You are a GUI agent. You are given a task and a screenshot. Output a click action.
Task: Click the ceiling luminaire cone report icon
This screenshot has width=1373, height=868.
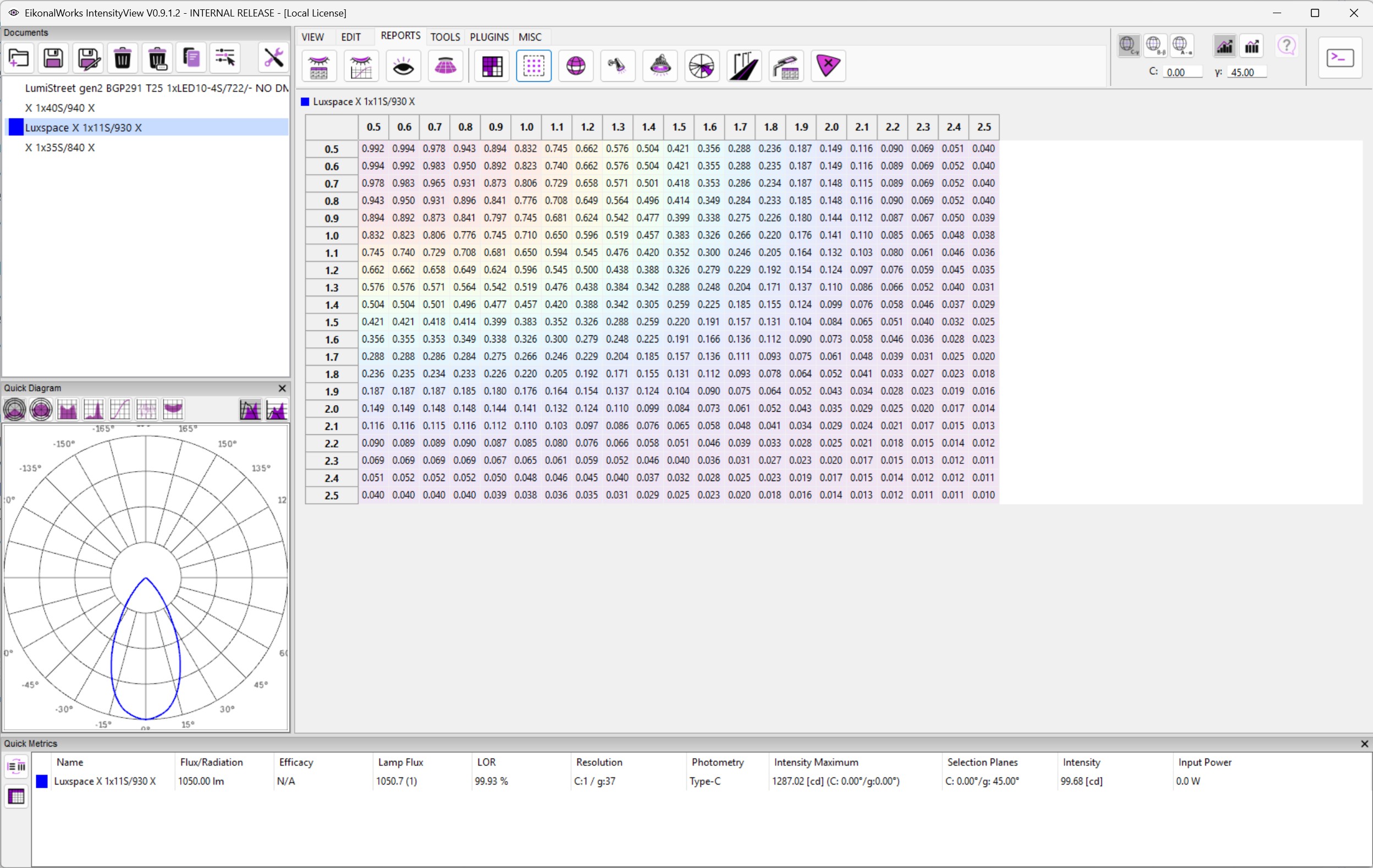tap(446, 66)
